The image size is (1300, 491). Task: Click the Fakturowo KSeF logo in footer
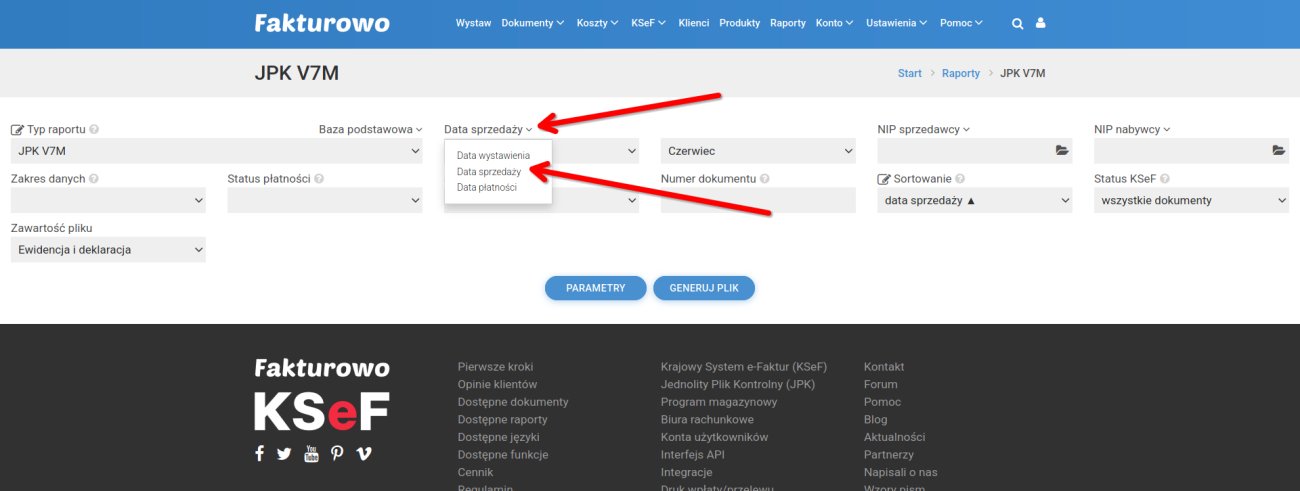322,394
